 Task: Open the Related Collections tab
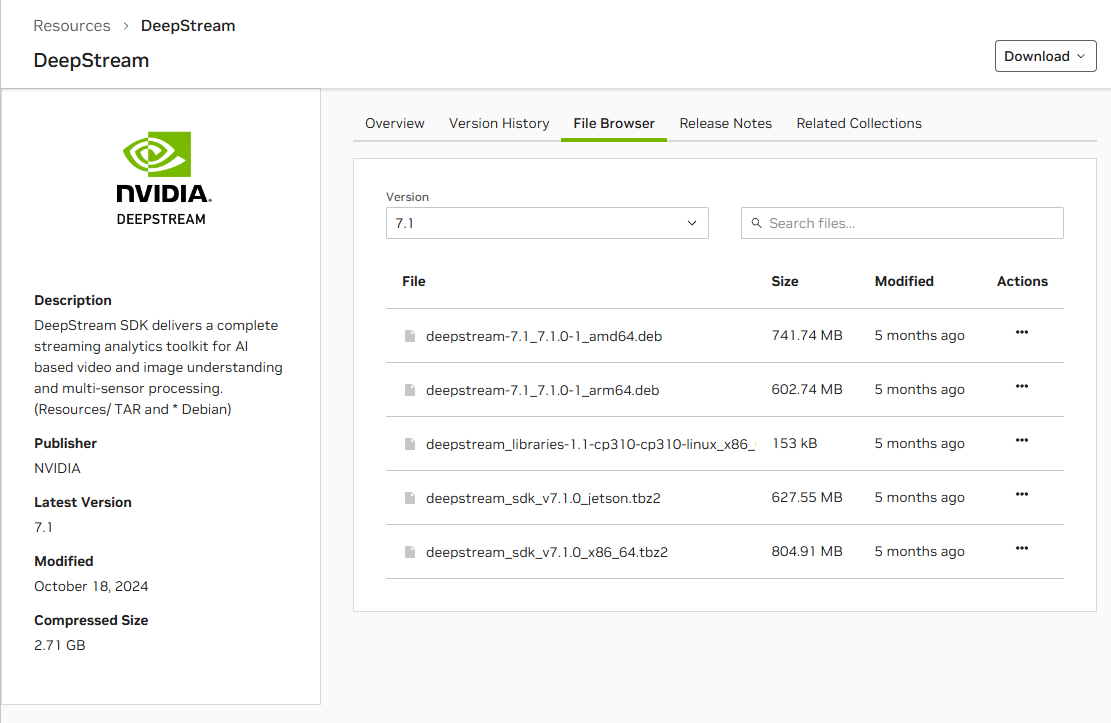[859, 123]
